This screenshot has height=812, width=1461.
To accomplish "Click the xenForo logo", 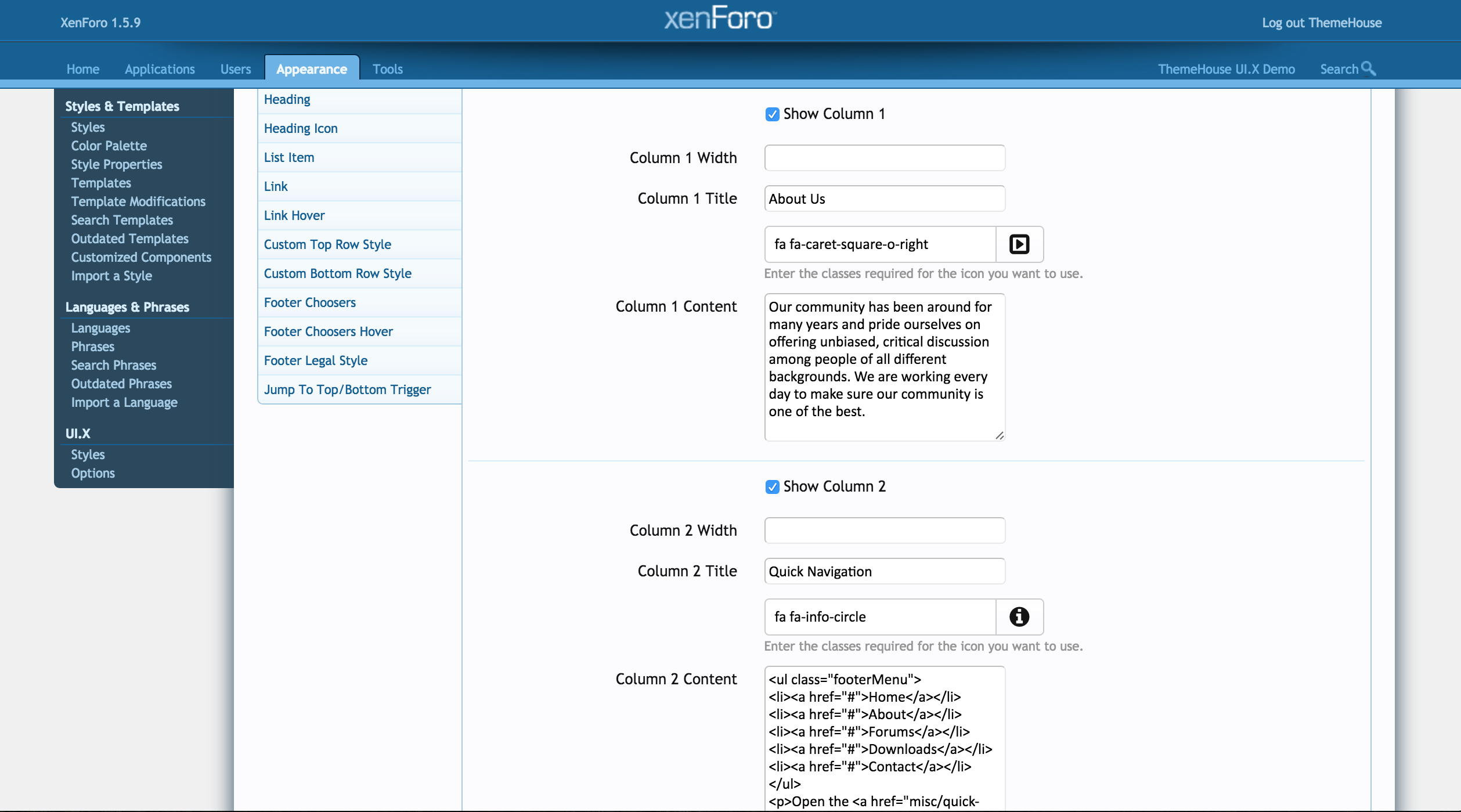I will (x=720, y=18).
